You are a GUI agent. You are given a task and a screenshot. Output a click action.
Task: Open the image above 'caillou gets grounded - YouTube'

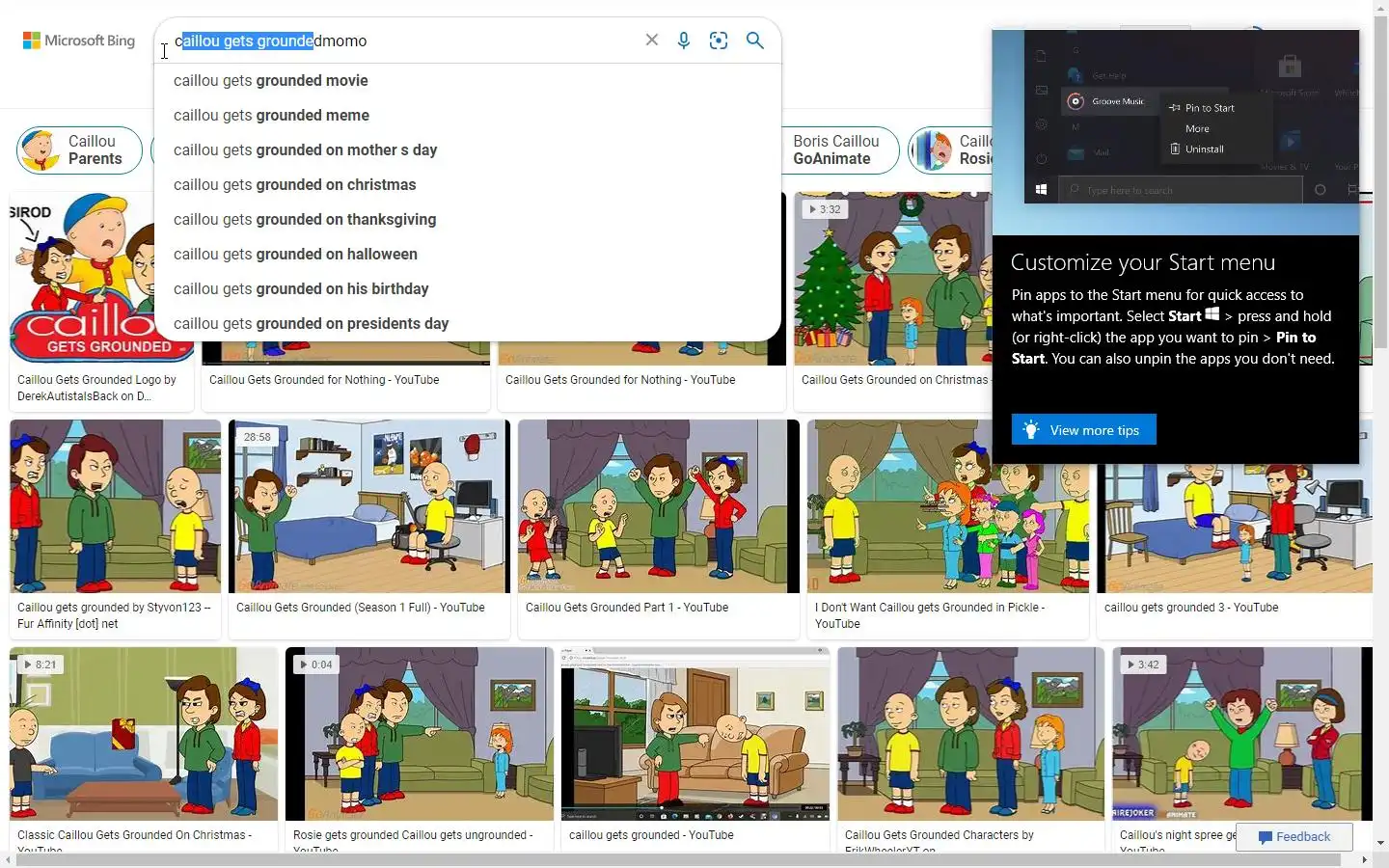(695, 734)
